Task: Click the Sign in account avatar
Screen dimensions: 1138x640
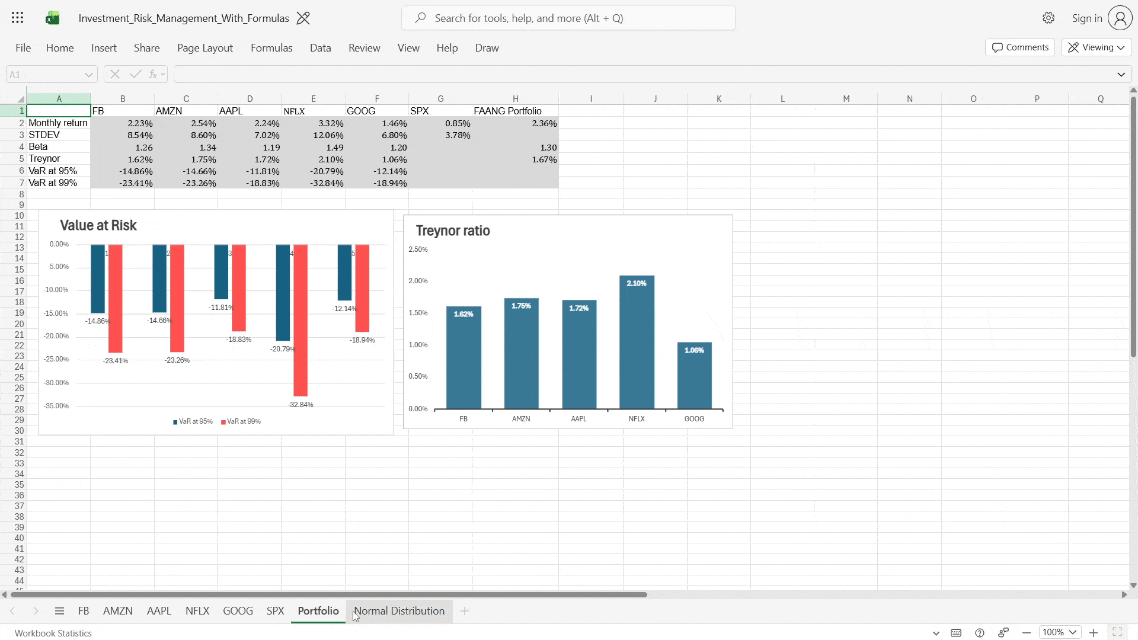Action: pos(1119,18)
